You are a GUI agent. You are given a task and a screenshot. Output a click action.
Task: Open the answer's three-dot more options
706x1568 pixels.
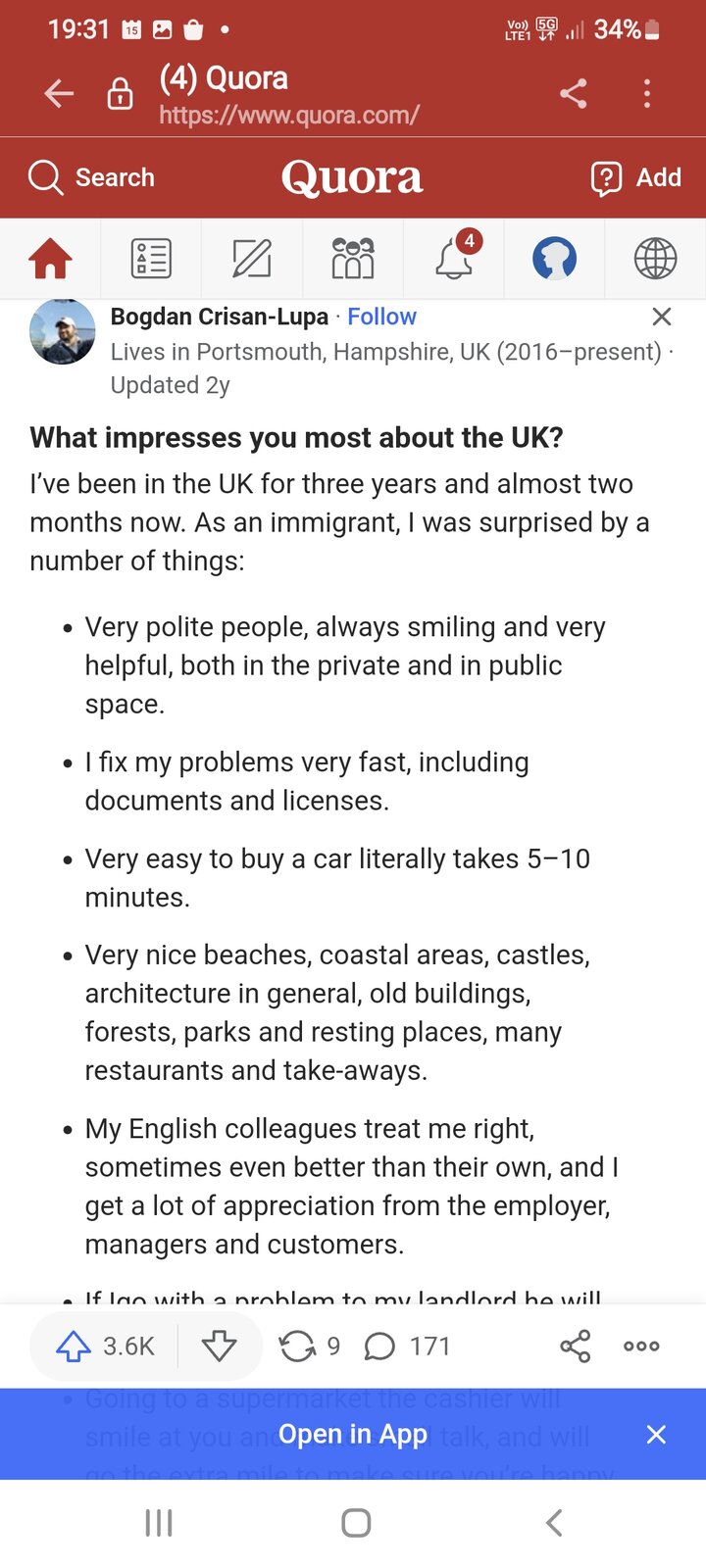(641, 1347)
